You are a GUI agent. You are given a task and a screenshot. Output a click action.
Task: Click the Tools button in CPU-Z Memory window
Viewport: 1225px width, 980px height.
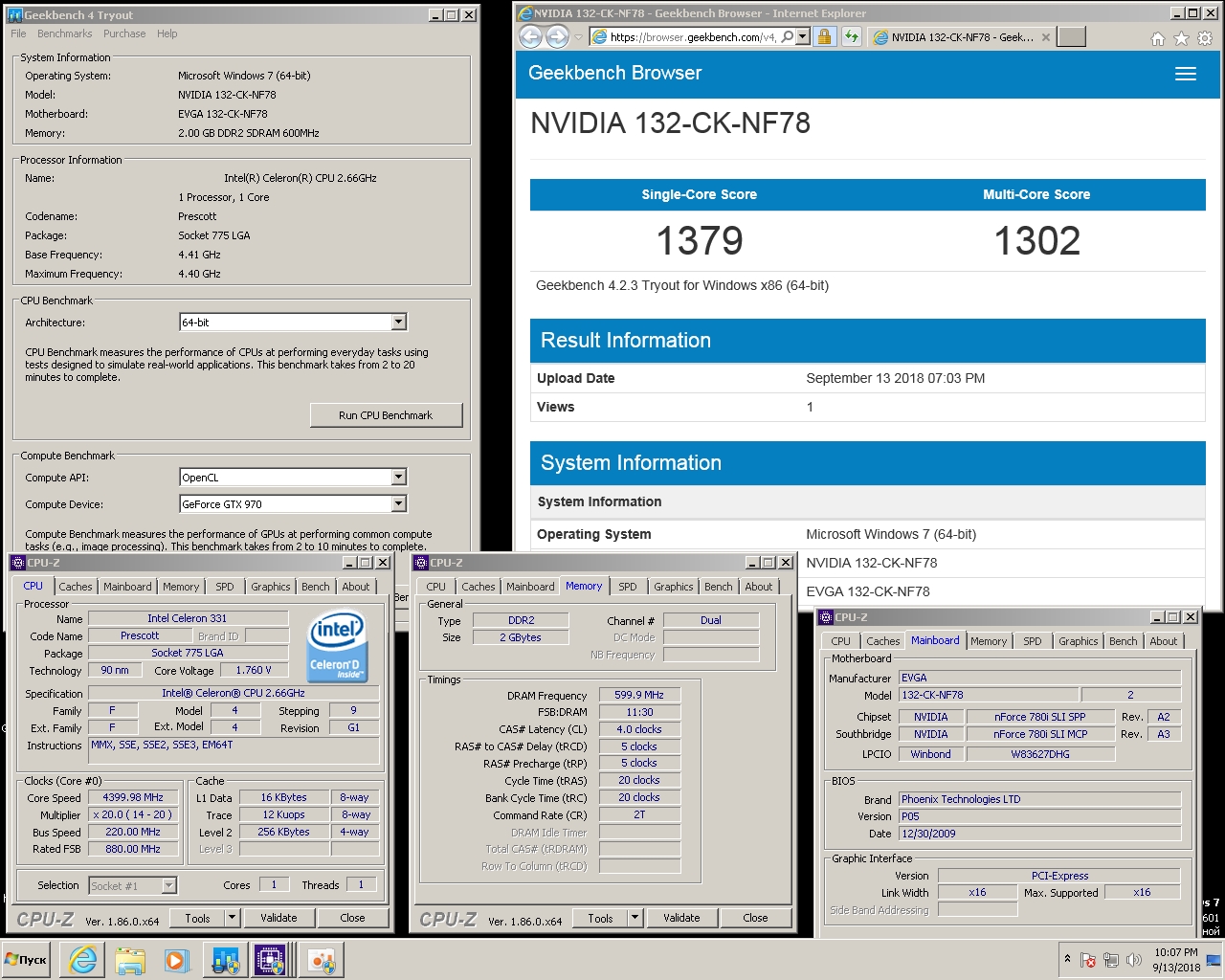[601, 918]
